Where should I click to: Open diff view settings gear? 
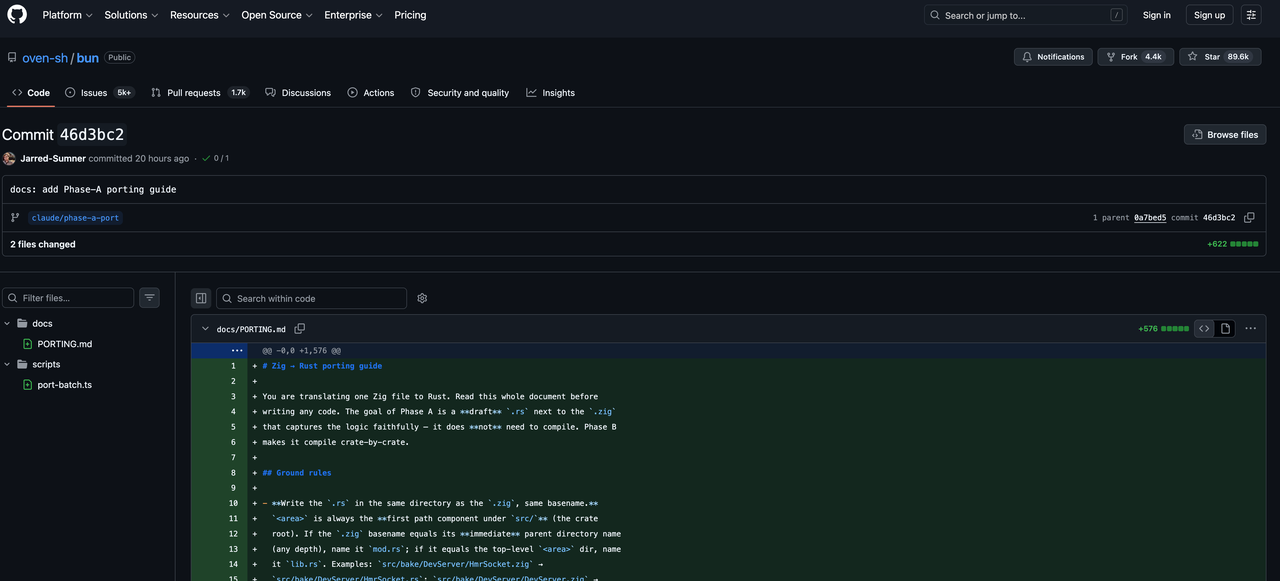click(x=422, y=298)
